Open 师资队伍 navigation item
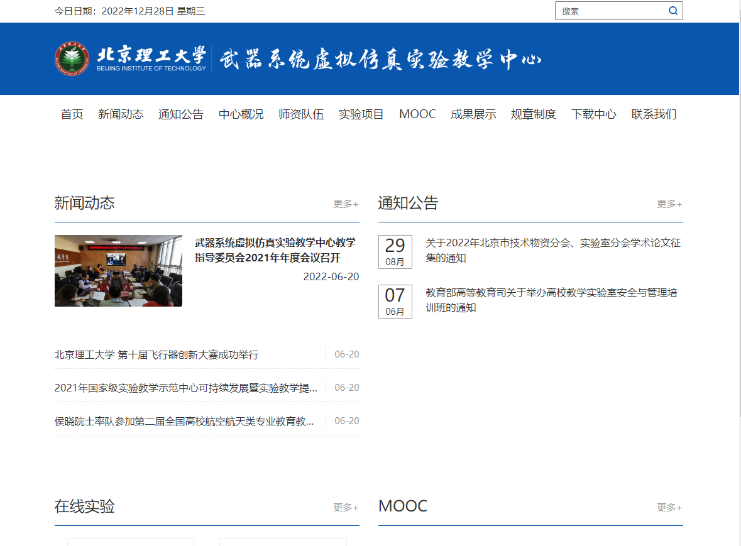This screenshot has width=741, height=546. [301, 114]
